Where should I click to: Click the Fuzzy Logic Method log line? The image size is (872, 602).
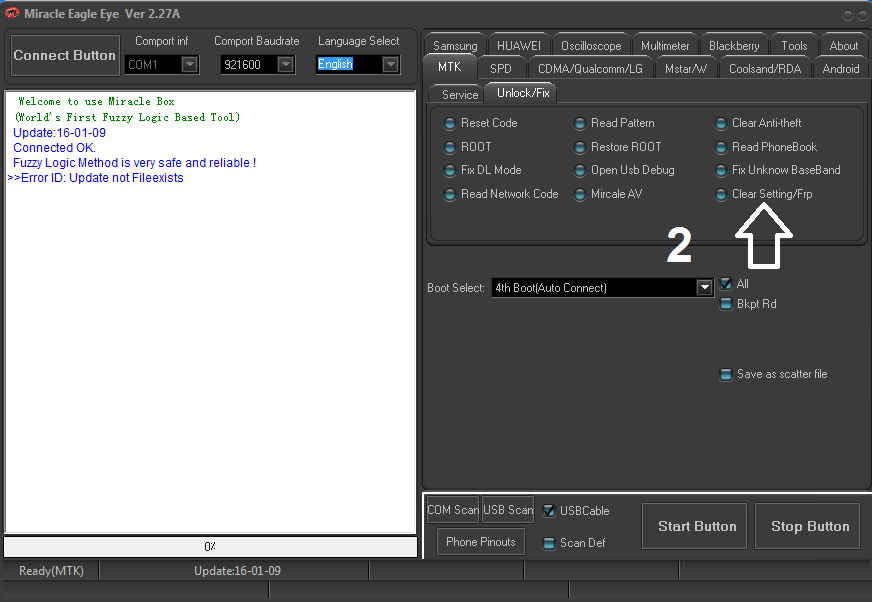(135, 163)
